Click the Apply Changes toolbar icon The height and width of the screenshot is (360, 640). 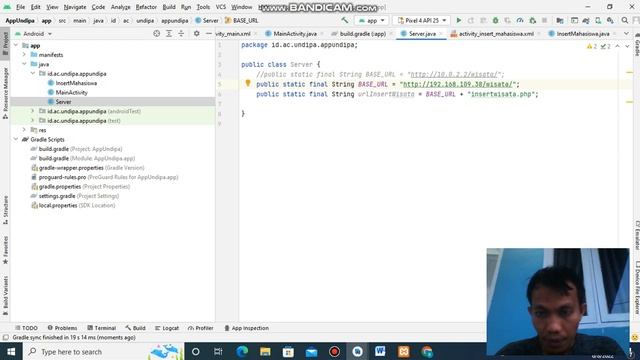coord(471,20)
